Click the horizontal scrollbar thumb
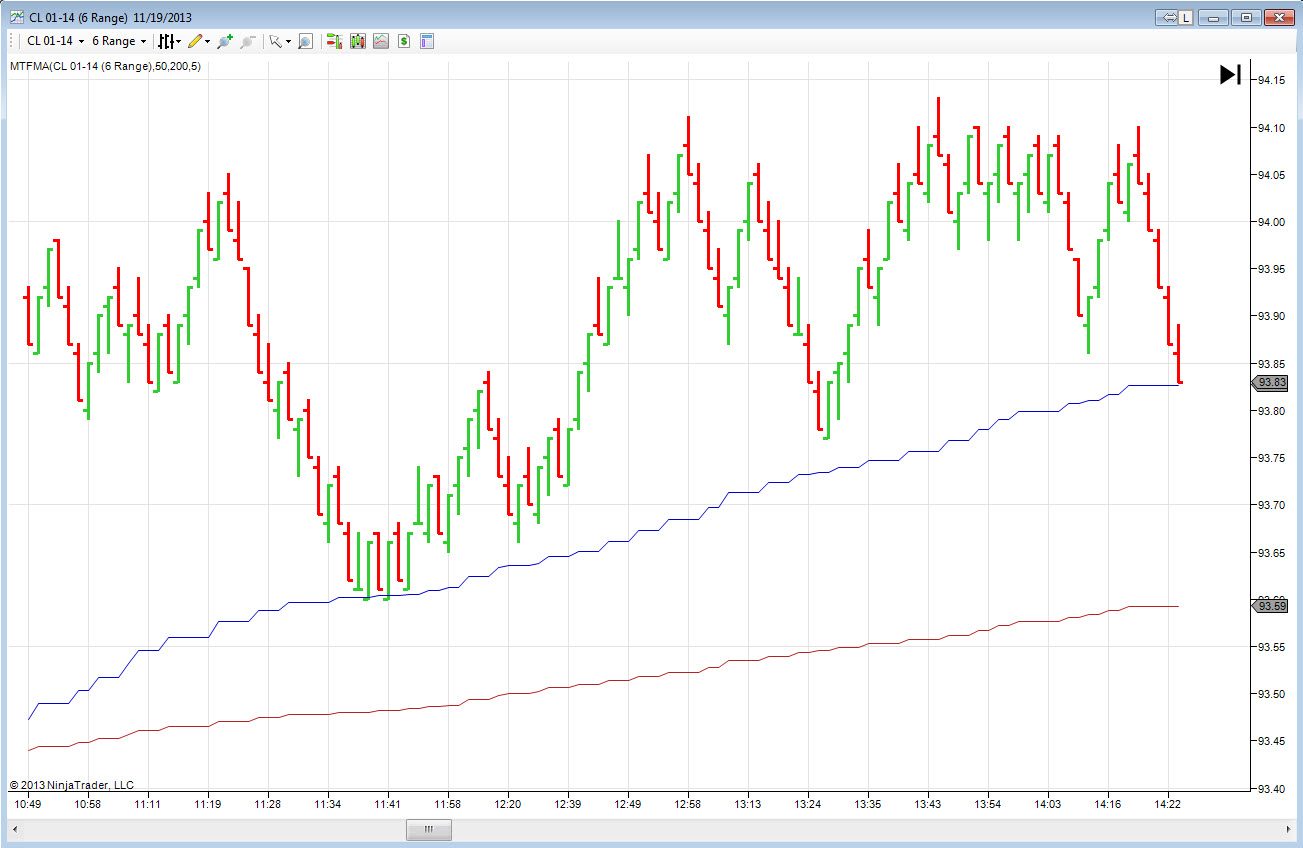The width and height of the screenshot is (1303, 848). click(x=428, y=829)
